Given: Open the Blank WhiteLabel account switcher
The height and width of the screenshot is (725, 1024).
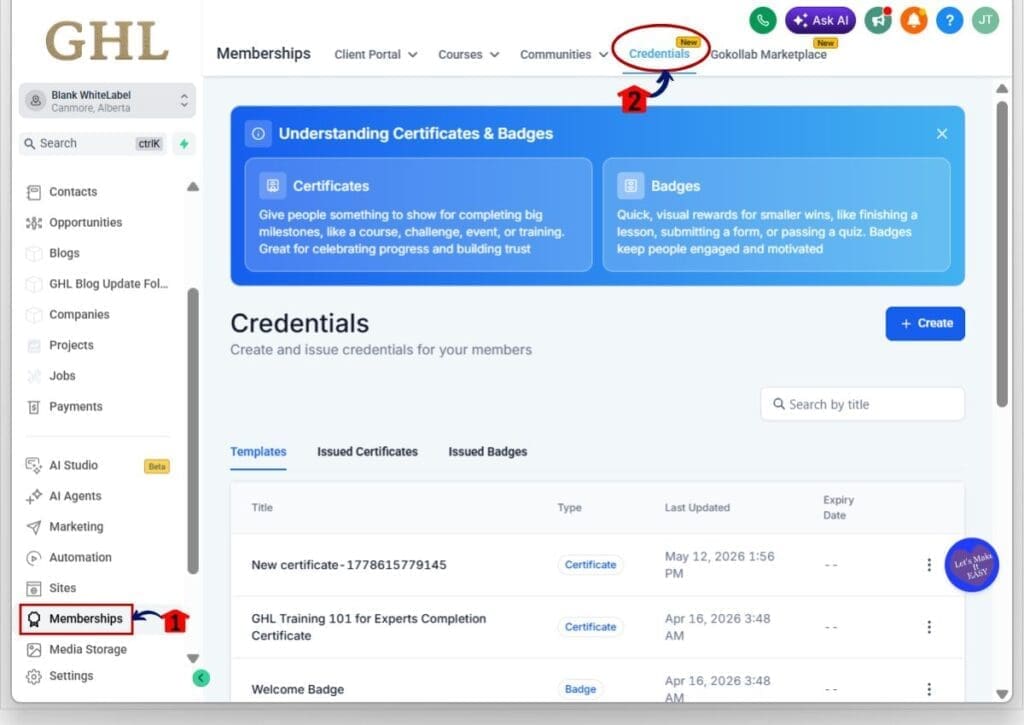Looking at the screenshot, I should point(107,101).
